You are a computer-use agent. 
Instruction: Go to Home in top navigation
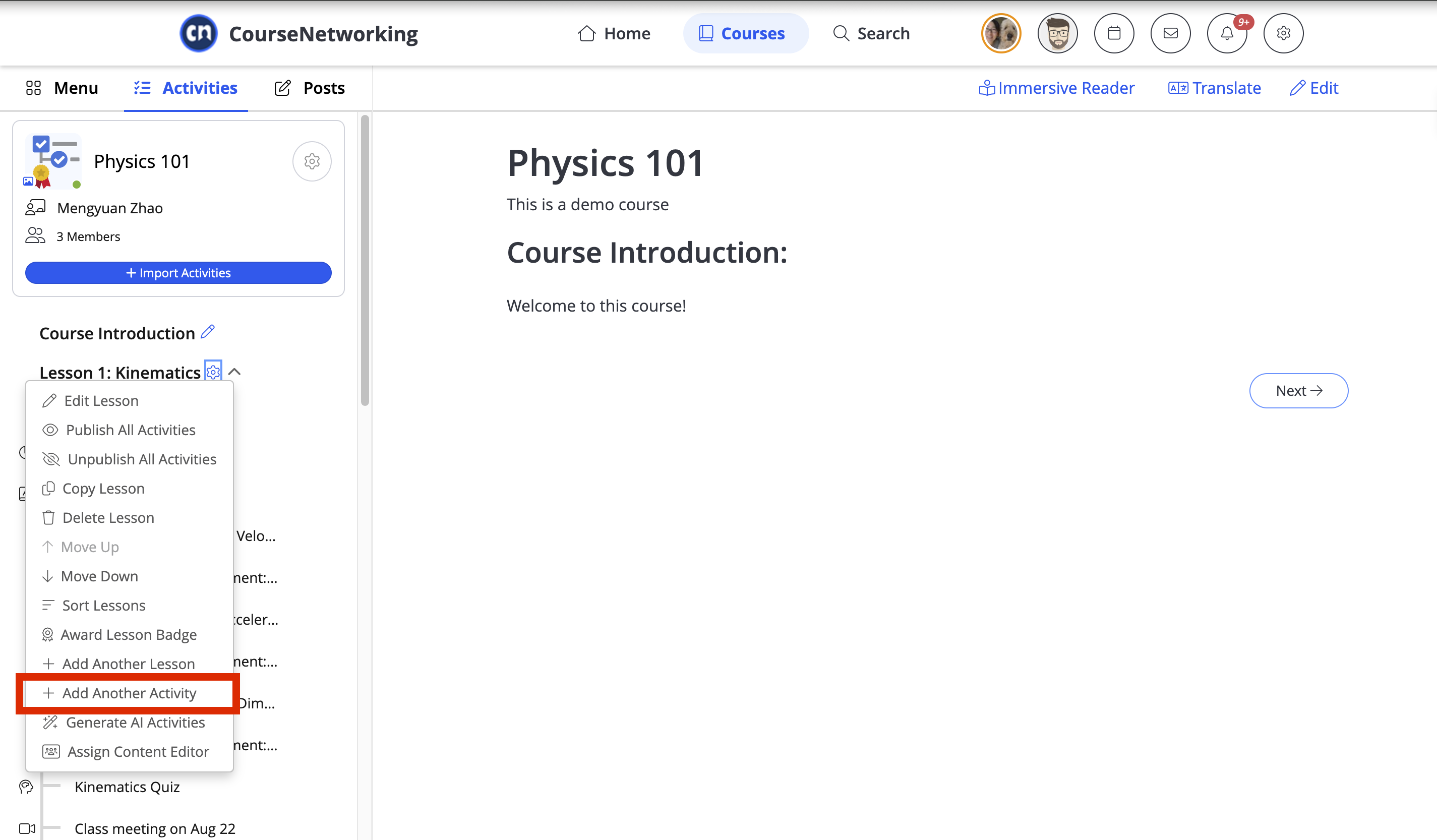pos(614,33)
